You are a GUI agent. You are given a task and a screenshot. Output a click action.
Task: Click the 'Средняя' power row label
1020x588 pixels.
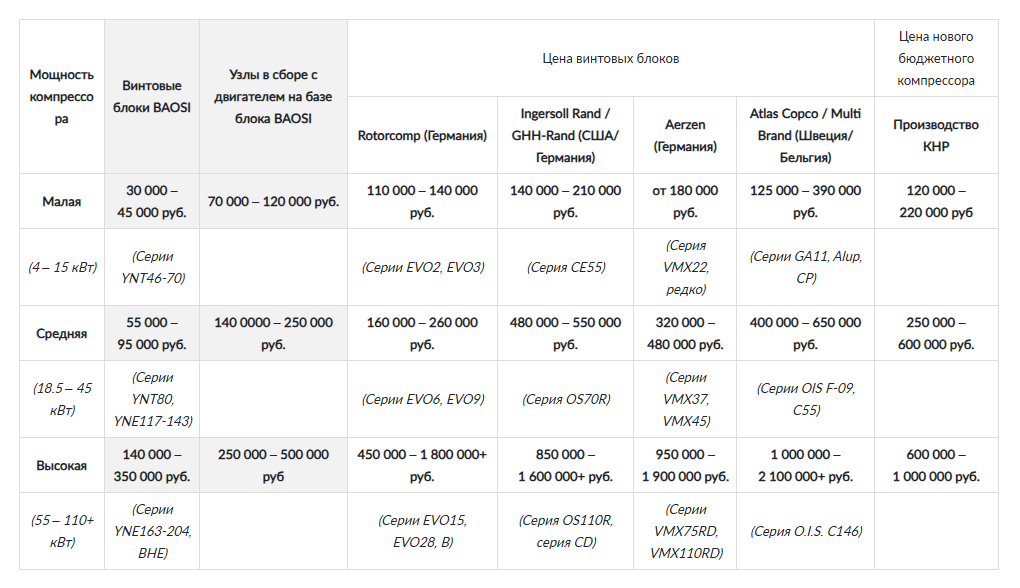tap(62, 334)
